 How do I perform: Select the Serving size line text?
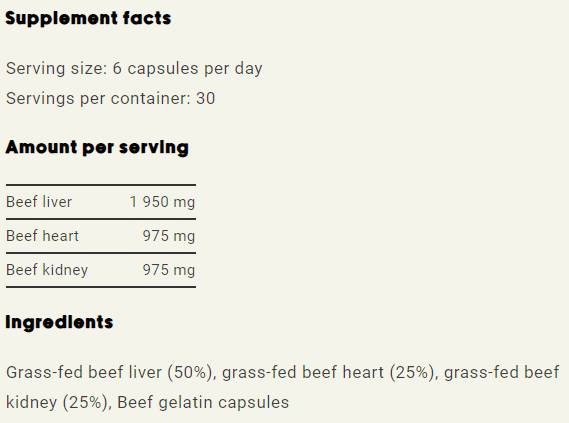(x=134, y=69)
